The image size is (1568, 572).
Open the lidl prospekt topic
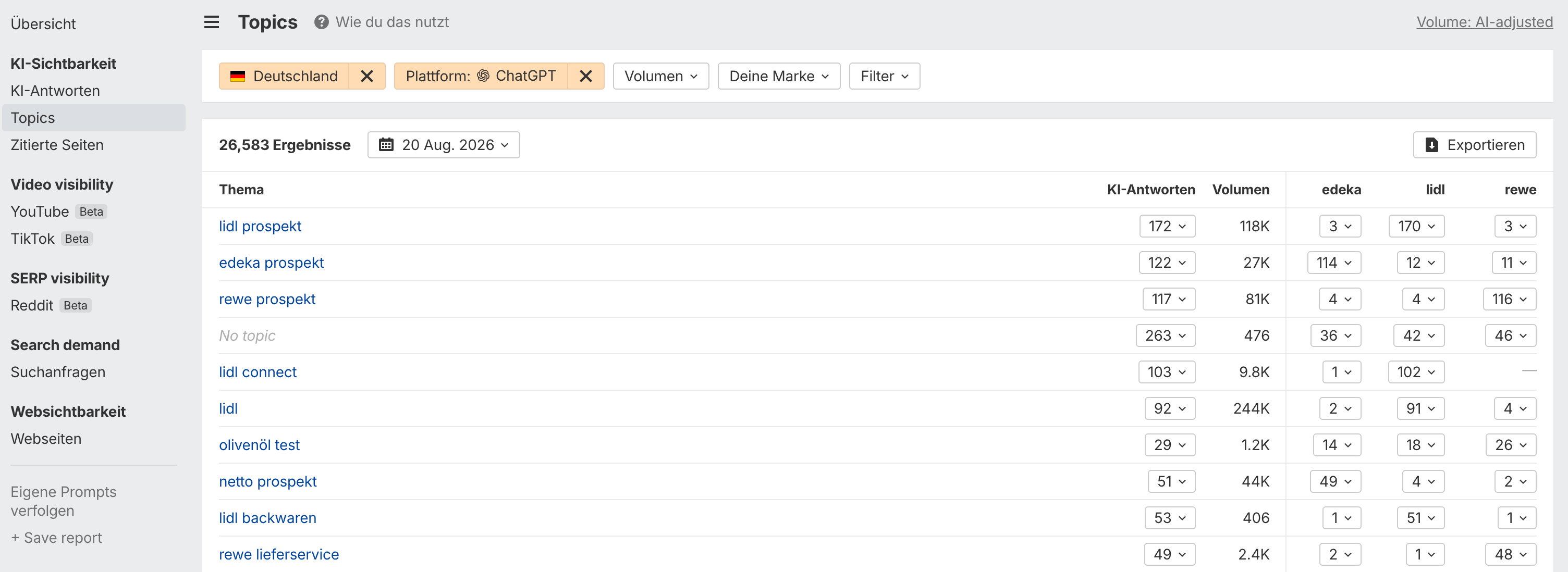[x=260, y=227]
